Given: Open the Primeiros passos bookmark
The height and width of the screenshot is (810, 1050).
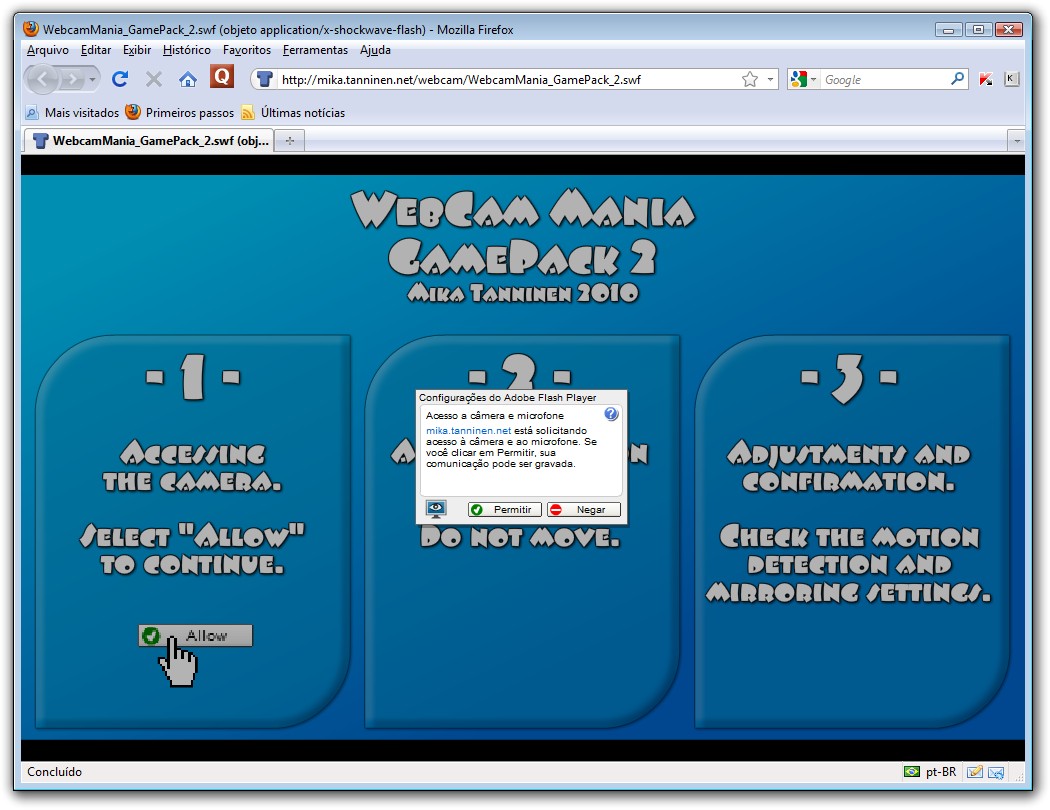Looking at the screenshot, I should click(180, 112).
